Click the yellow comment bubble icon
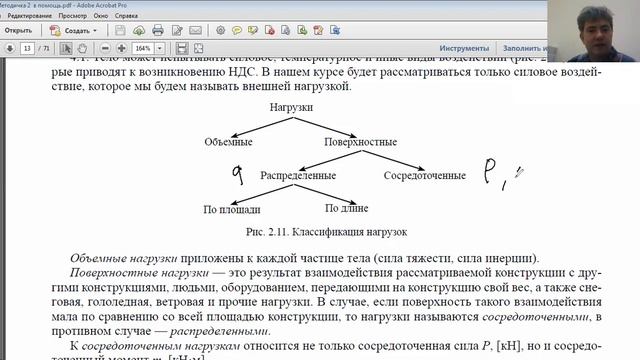640x360 pixels. pos(237,31)
